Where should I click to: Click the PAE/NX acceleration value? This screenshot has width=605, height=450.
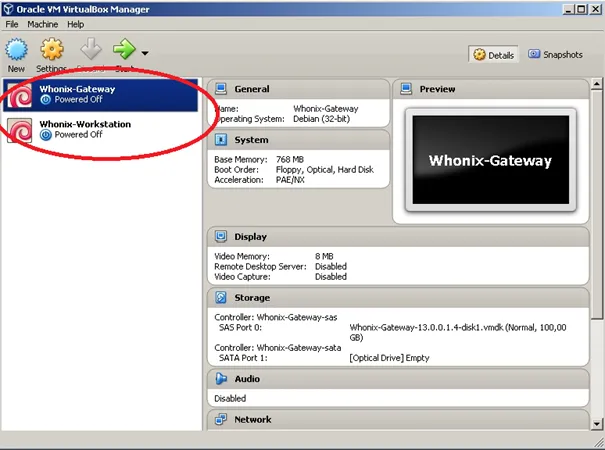coord(290,180)
